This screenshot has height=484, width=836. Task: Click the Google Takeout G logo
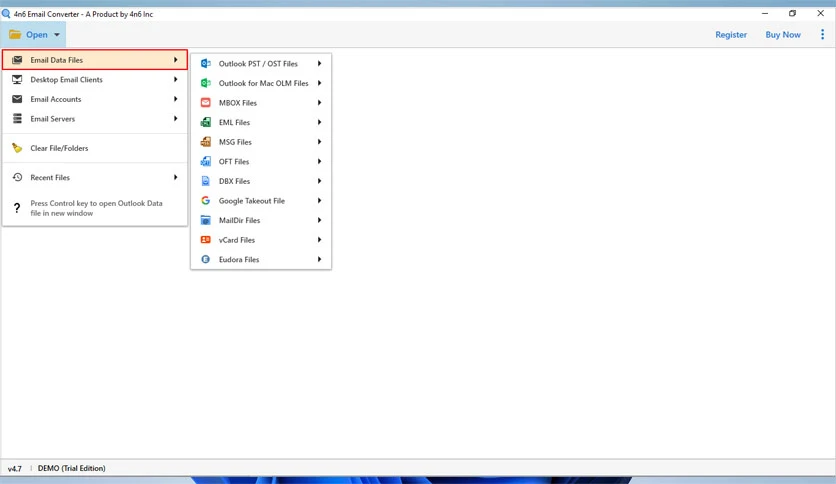point(205,200)
